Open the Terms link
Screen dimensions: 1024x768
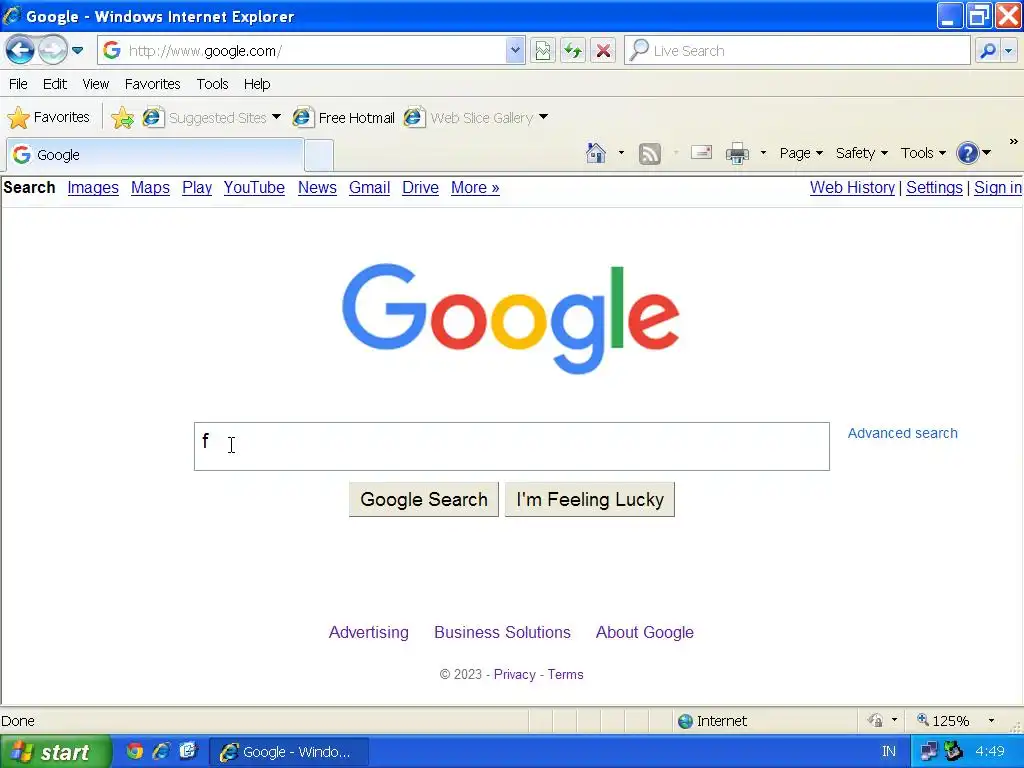[x=566, y=675]
